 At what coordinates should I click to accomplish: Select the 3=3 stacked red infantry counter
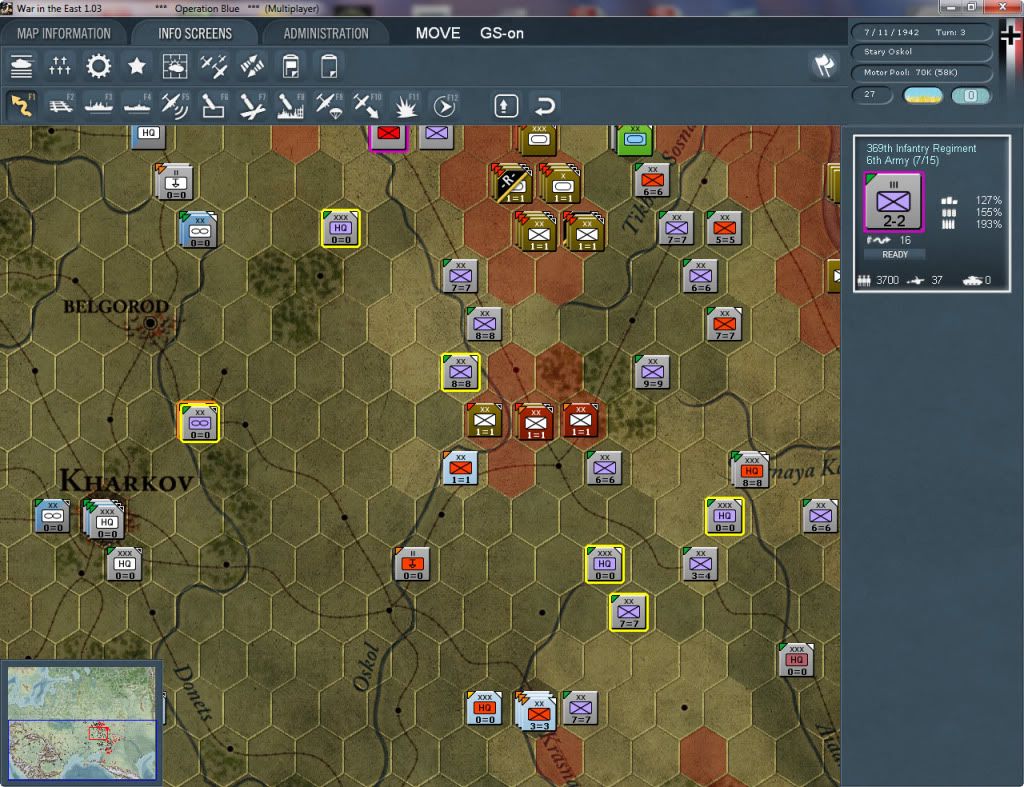tap(537, 710)
